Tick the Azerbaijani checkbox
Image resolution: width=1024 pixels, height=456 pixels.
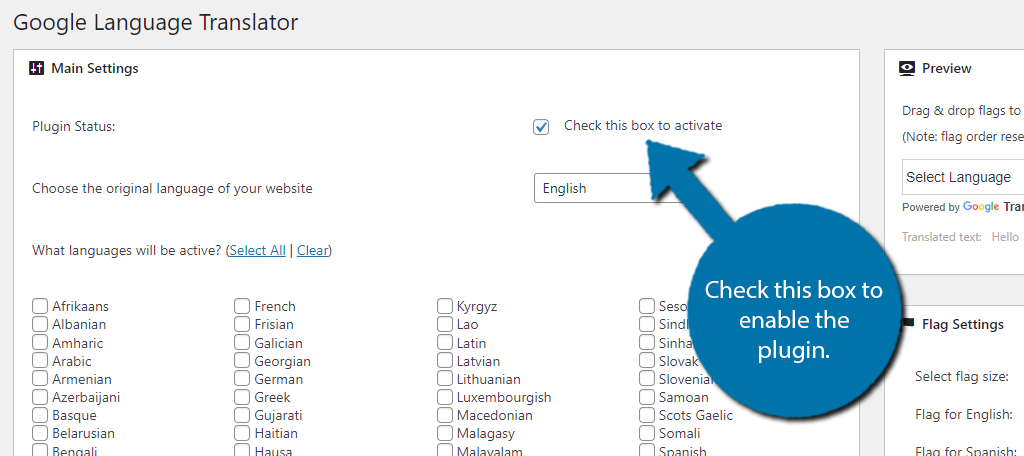point(40,397)
